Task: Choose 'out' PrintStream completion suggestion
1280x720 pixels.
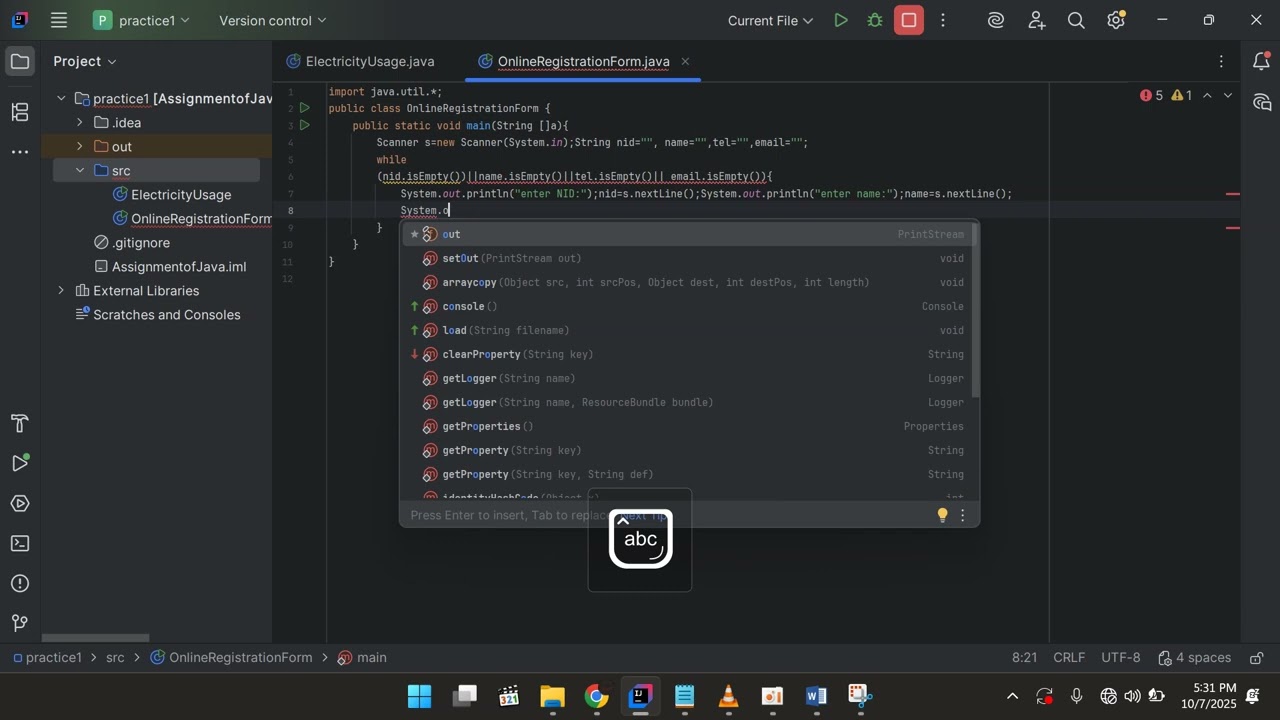Action: (689, 234)
